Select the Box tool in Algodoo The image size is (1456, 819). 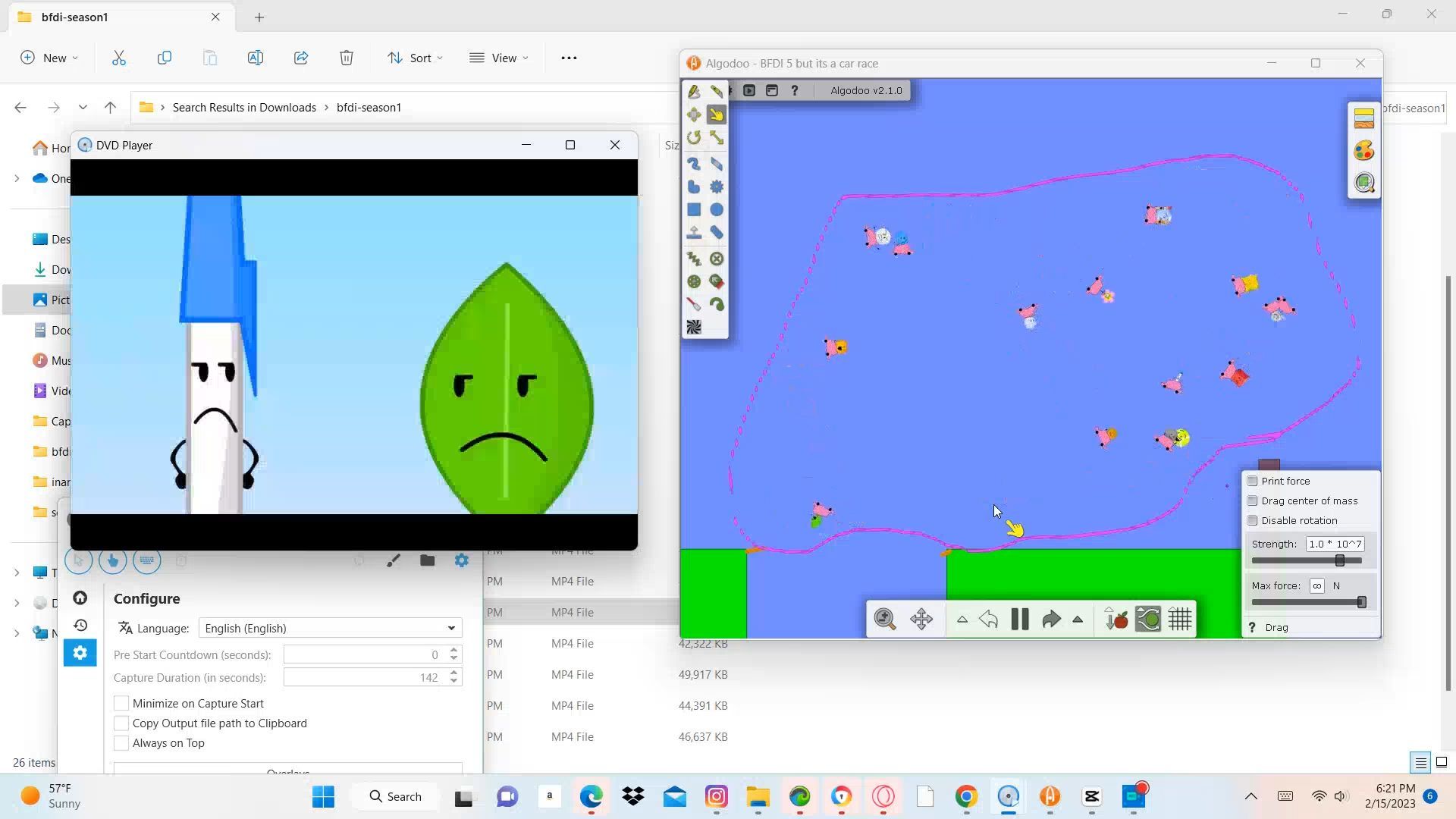point(694,210)
